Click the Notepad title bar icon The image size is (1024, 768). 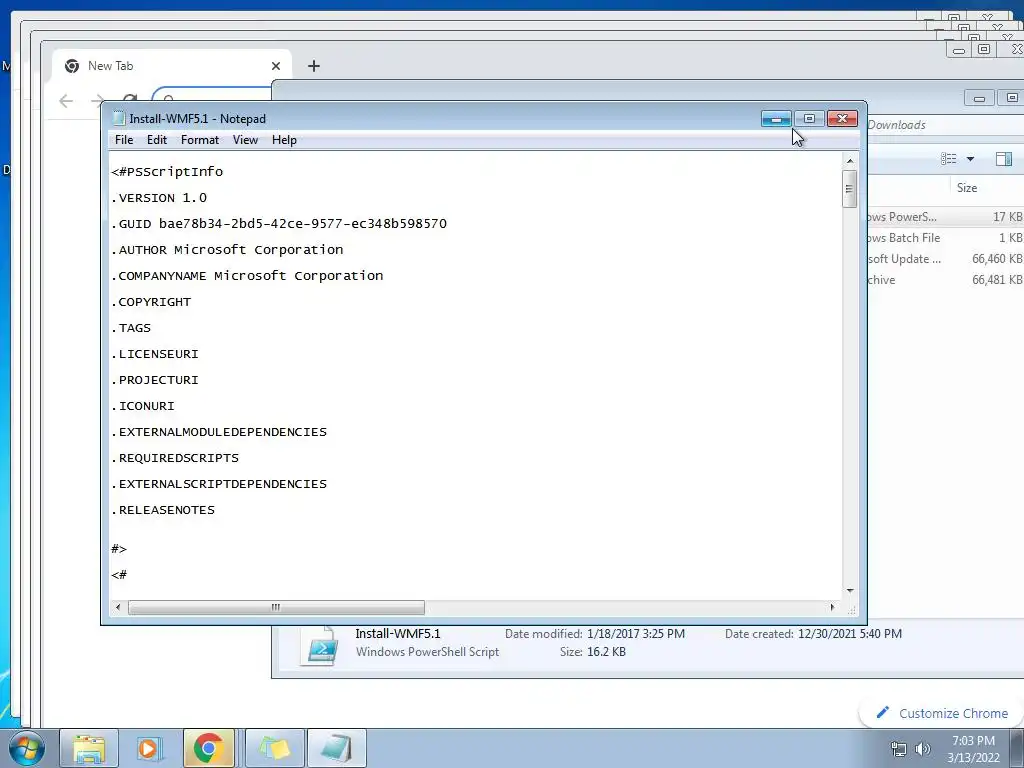(x=119, y=118)
